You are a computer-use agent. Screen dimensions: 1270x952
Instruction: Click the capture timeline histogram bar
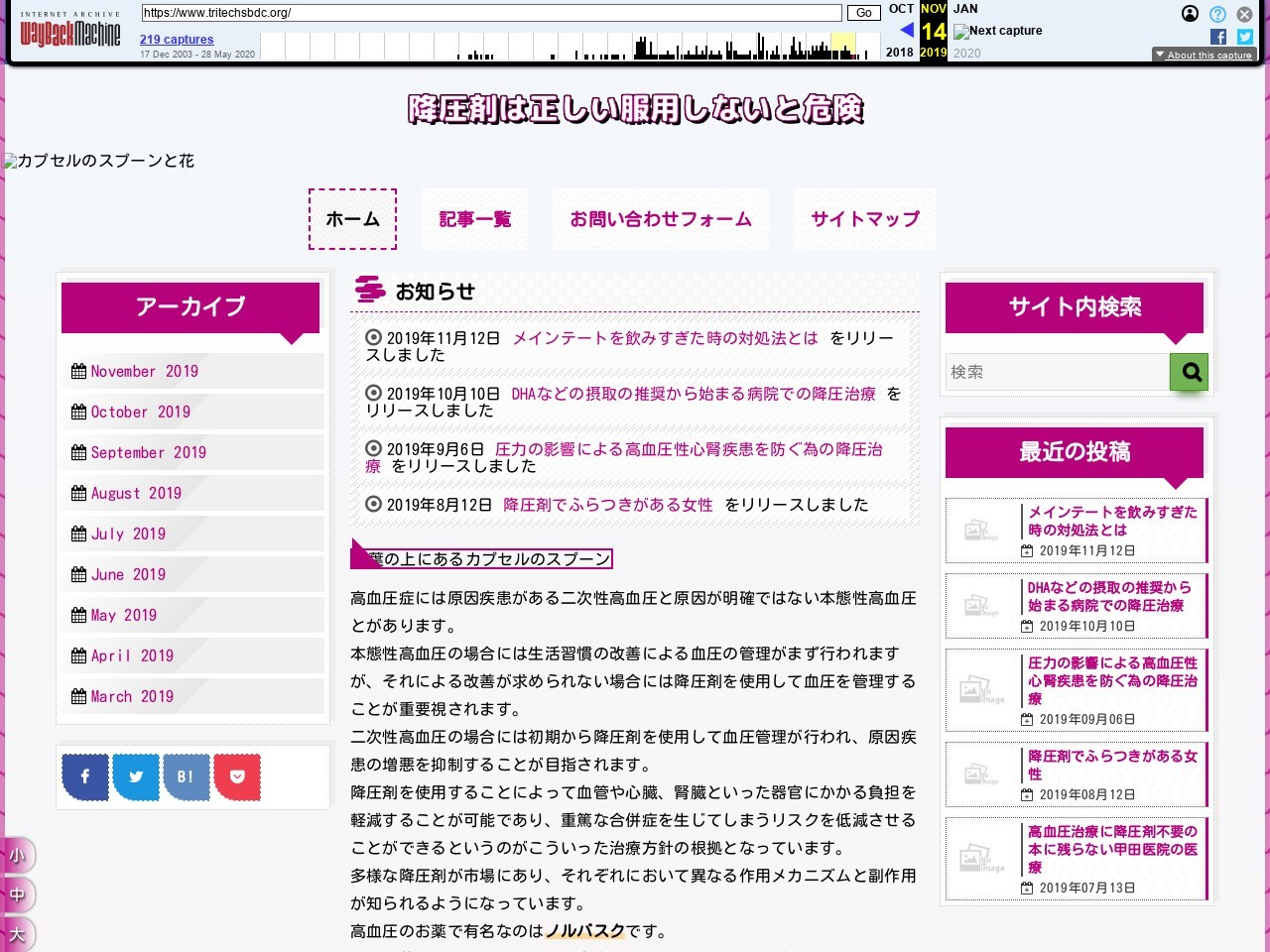click(571, 47)
